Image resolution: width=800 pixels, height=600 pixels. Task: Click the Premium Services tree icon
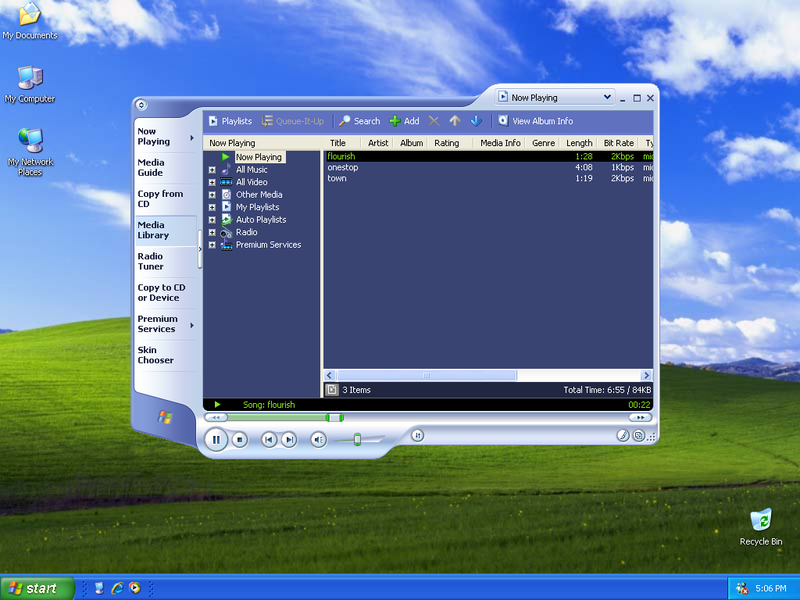(226, 244)
